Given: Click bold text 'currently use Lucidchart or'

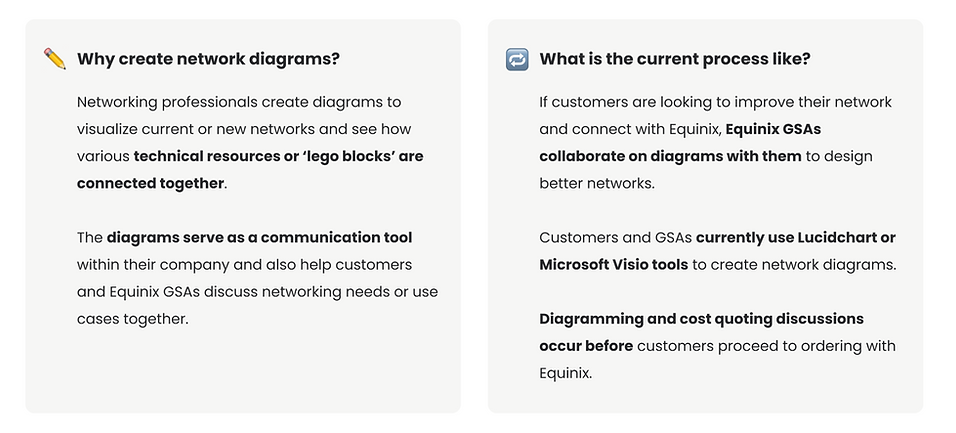Looking at the screenshot, I should (796, 237).
